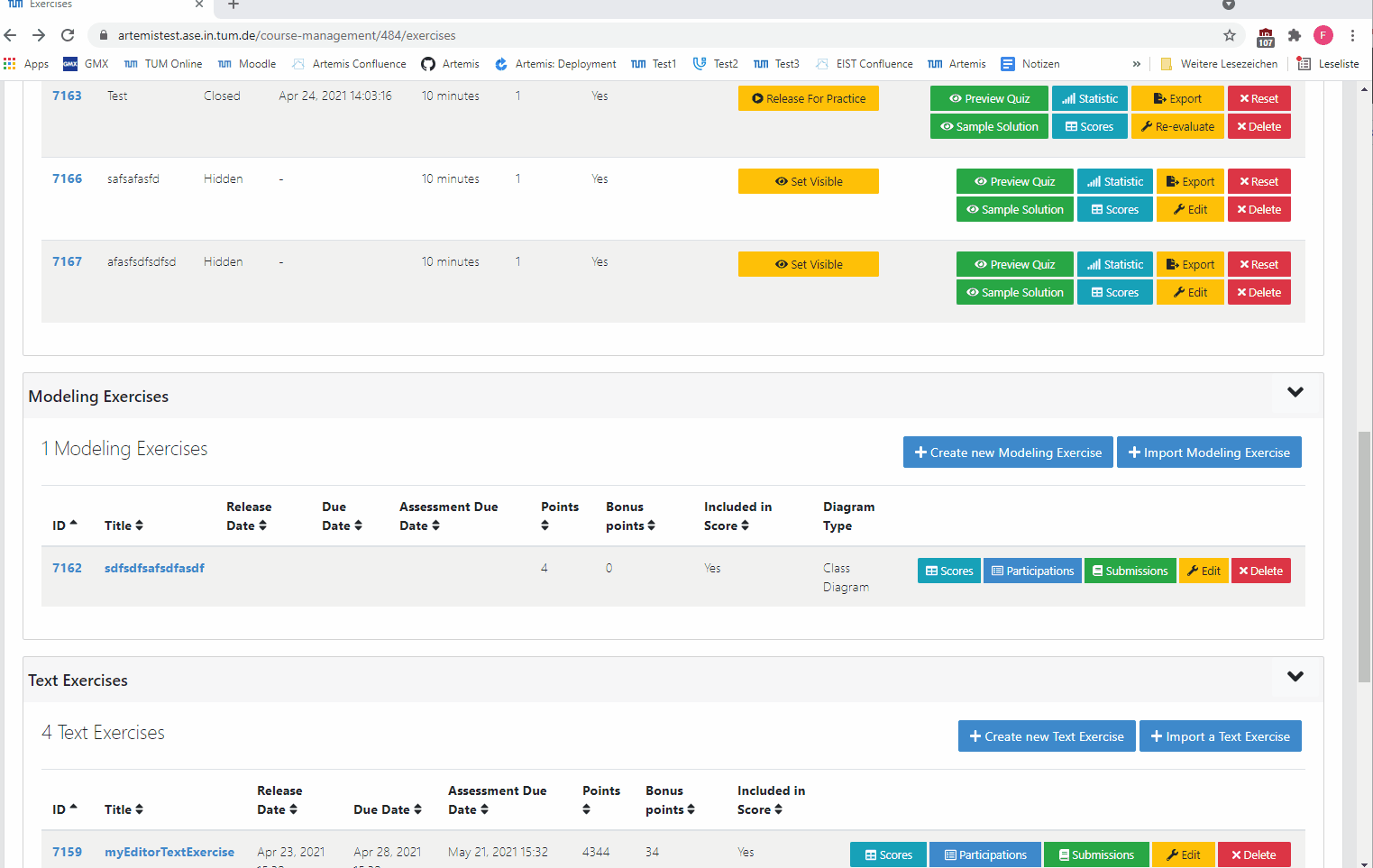1373x868 pixels.
Task: Click Import Modeling Exercise
Action: click(1209, 452)
